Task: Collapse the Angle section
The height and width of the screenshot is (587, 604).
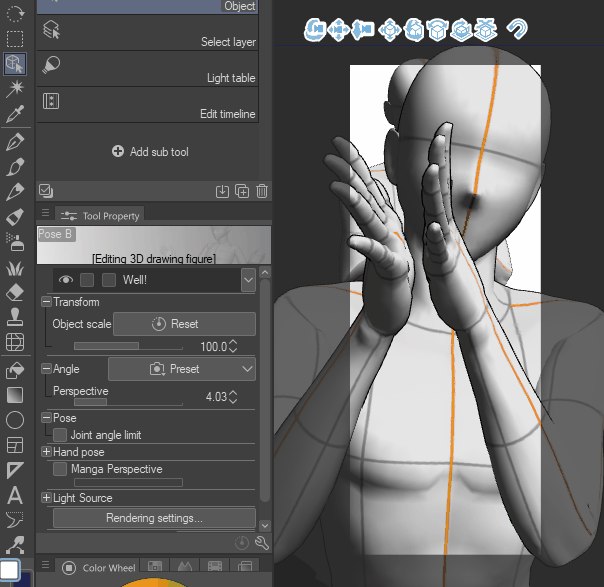Action: click(x=46, y=369)
